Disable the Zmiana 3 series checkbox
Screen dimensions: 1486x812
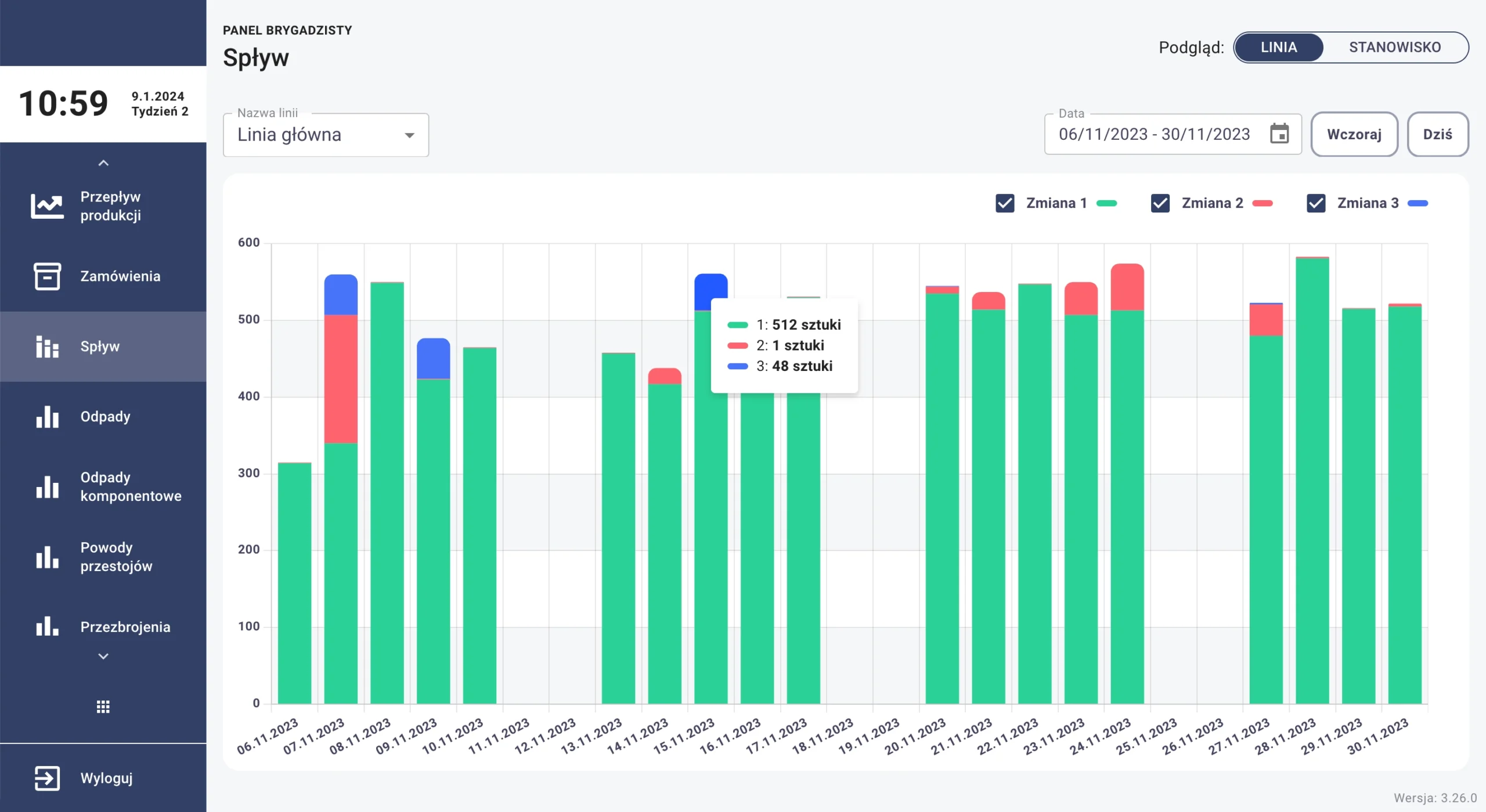[x=1316, y=203]
